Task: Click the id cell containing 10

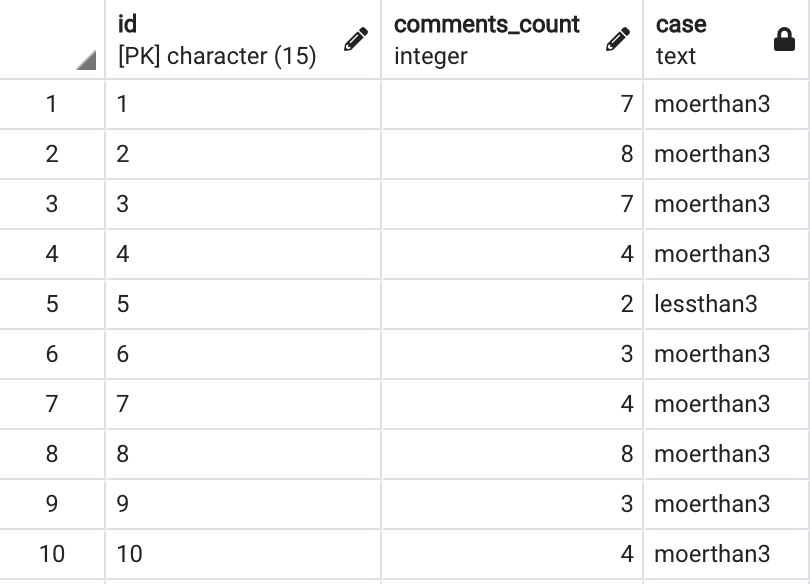Action: [243, 554]
